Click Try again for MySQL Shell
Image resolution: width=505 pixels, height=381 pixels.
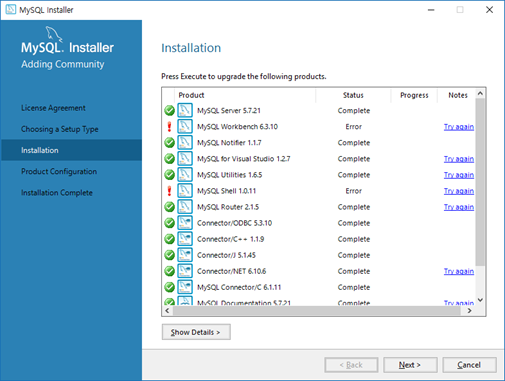point(459,191)
